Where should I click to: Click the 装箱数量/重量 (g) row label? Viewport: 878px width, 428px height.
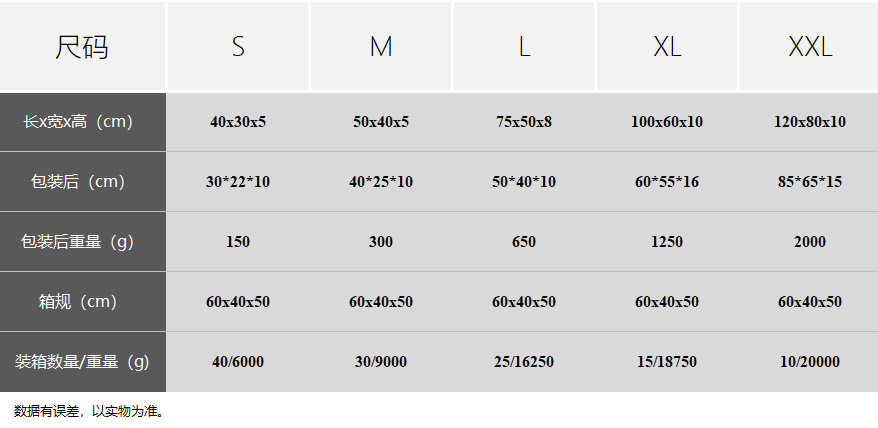82,362
